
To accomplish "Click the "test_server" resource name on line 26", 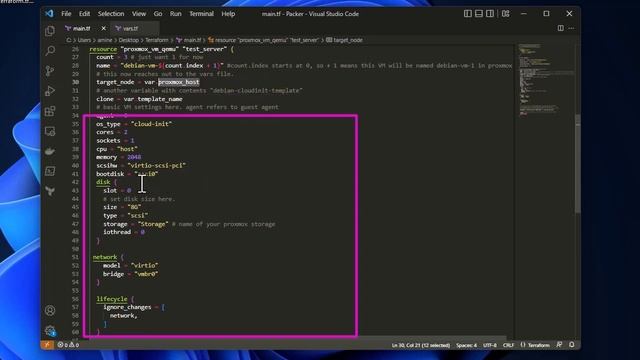I will [204, 49].
